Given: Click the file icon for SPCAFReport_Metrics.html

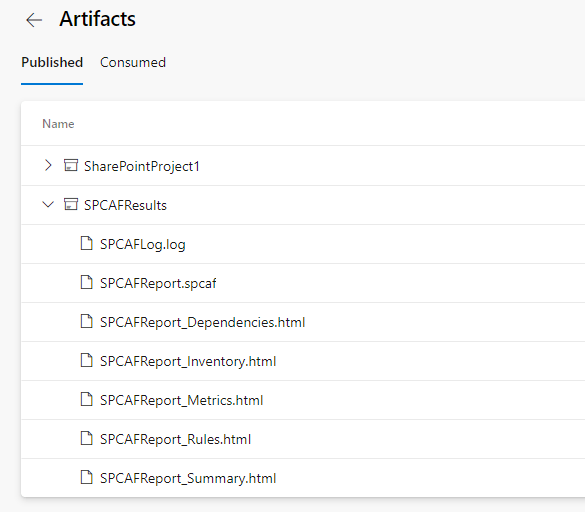Looking at the screenshot, I should [87, 399].
